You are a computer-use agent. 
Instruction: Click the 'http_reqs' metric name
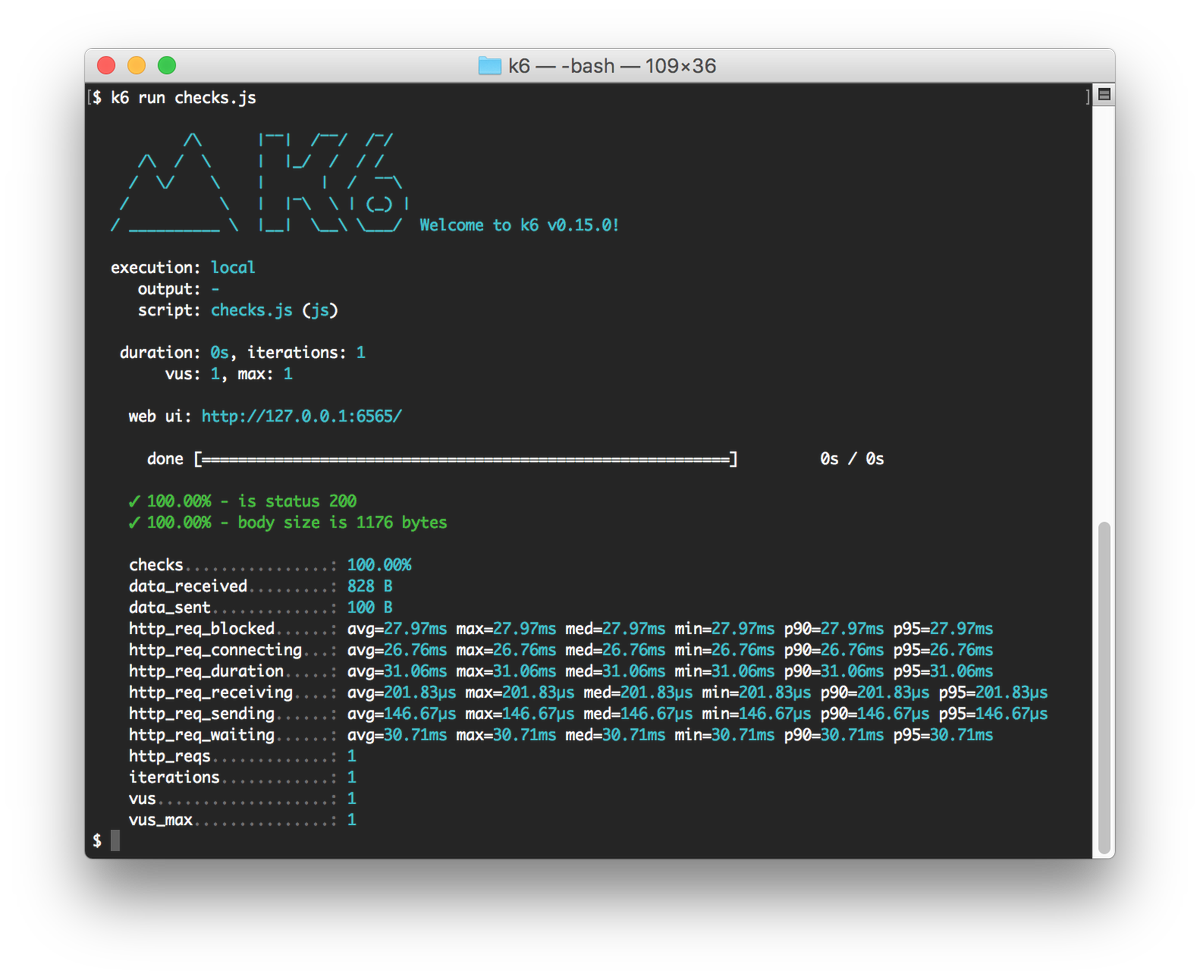[170, 756]
